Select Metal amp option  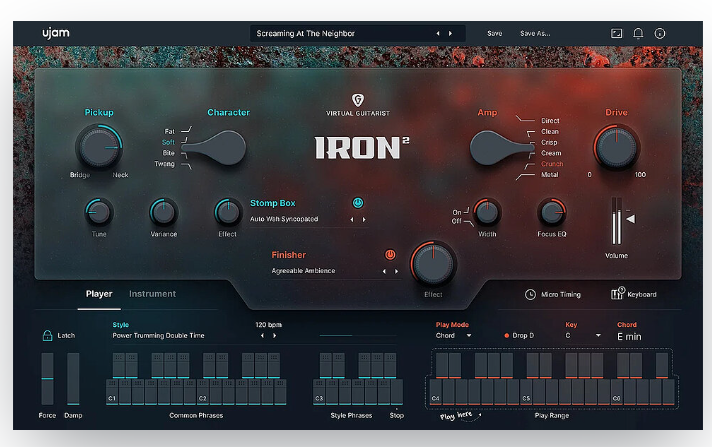549,175
